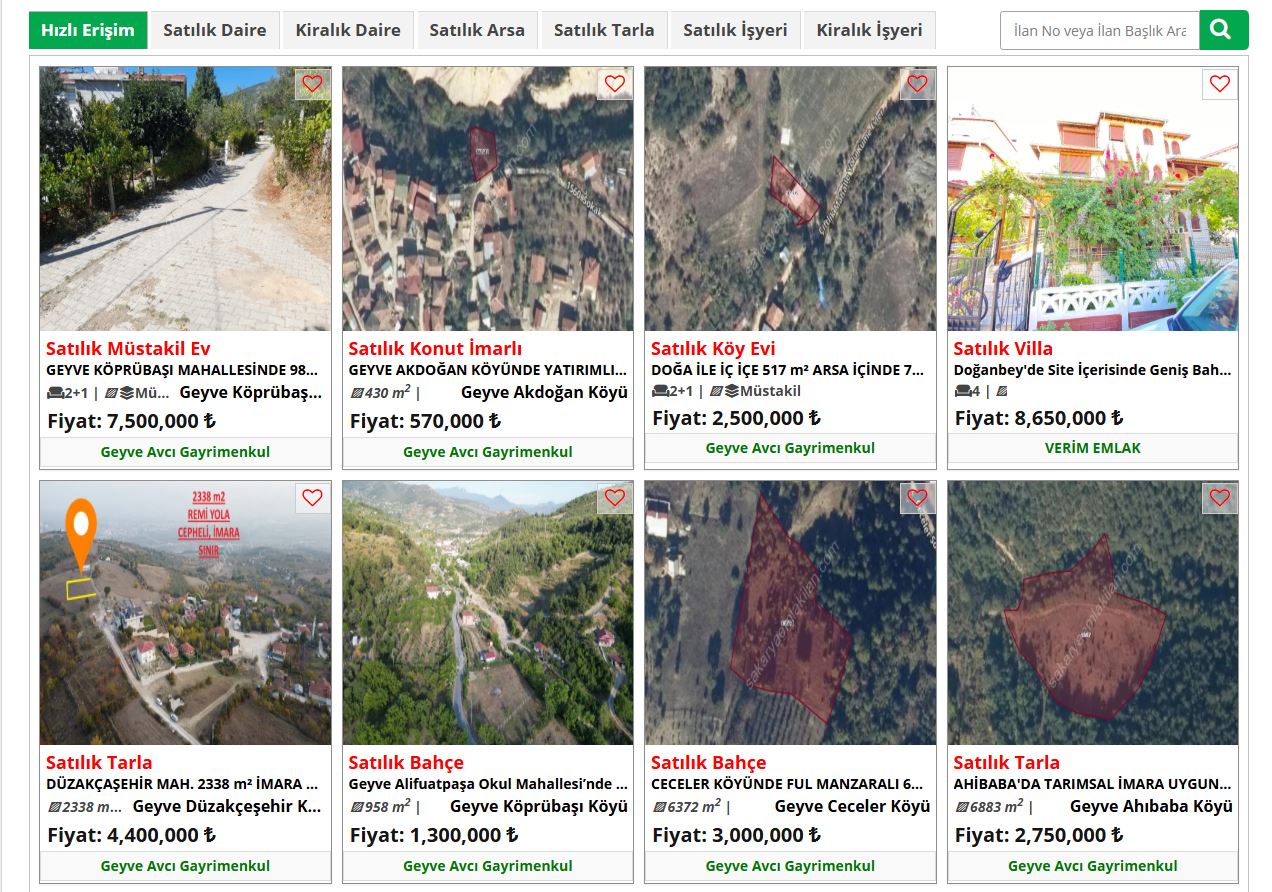The height and width of the screenshot is (892, 1272).
Task: Toggle heart on Satılık Konut İmarlı listing
Action: click(615, 84)
